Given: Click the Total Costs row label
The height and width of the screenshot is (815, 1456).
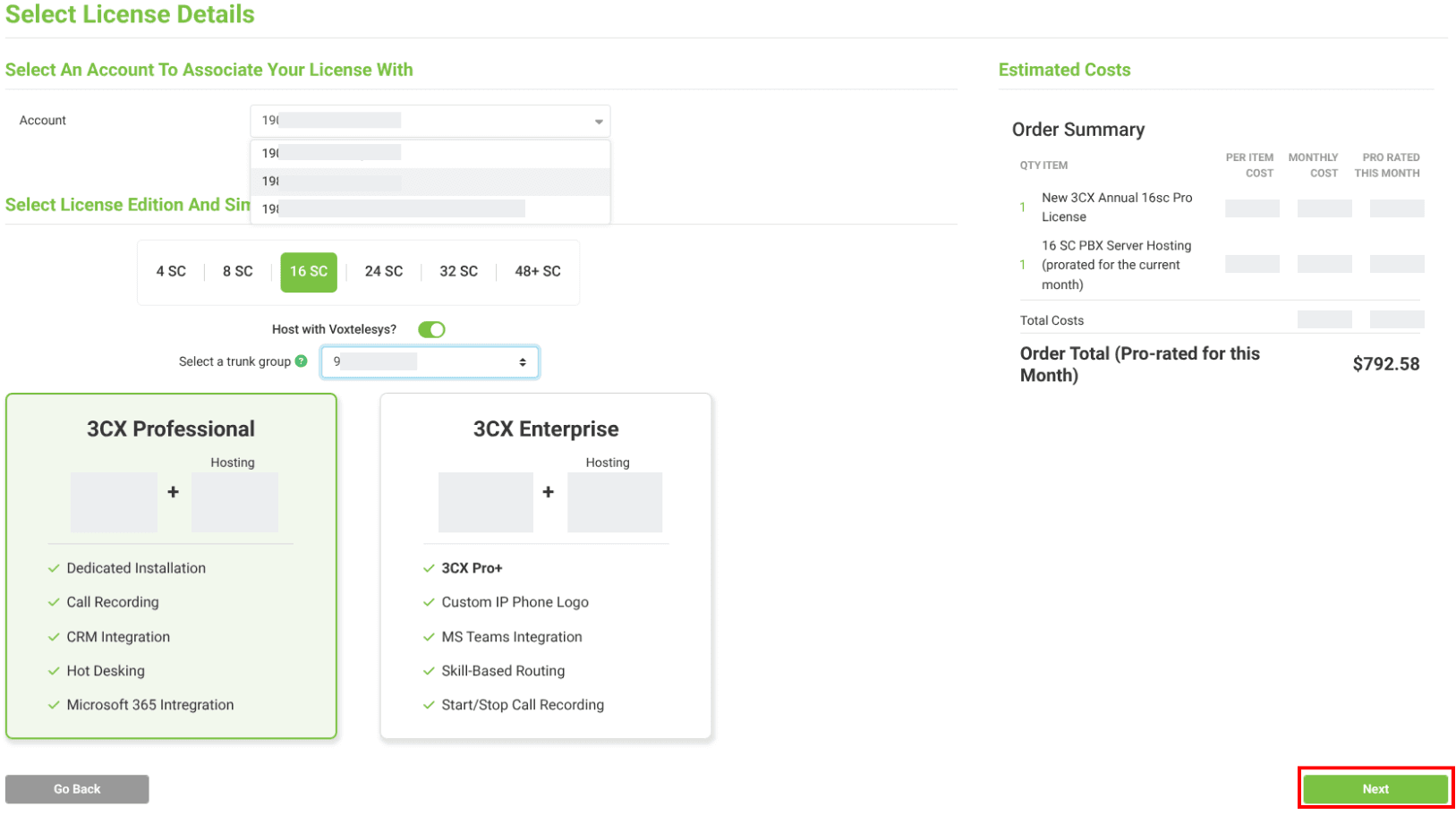Looking at the screenshot, I should click(1052, 320).
